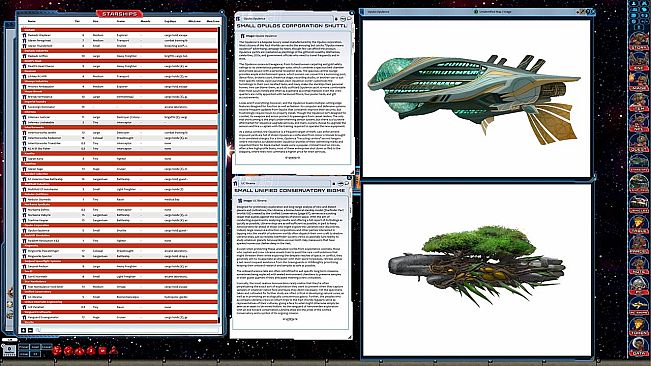651x366 pixels.
Task: Select 'Inheritorworks Redeemer' row text
Action: coord(44,138)
